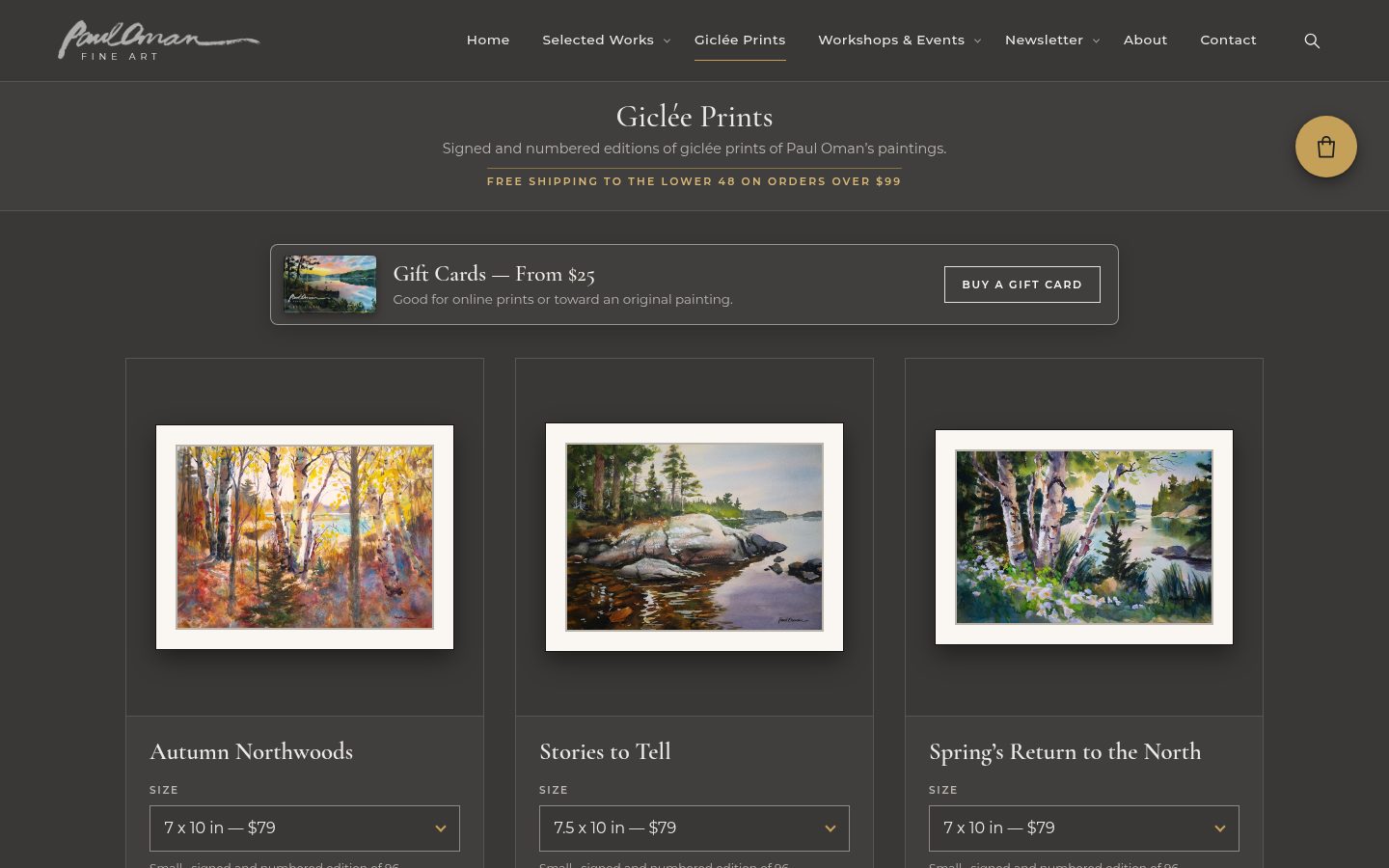Open the Autumn Northwoods size dropdown

pos(305,828)
